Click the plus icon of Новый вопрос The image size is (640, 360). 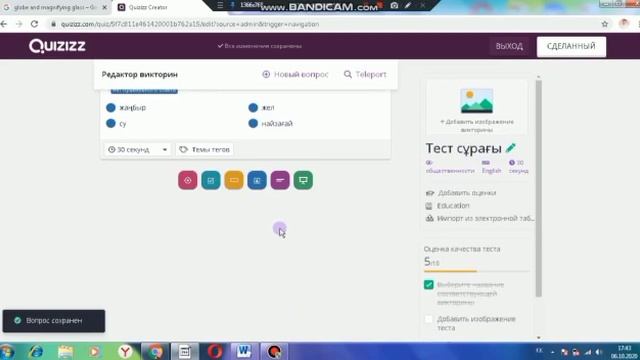[266, 74]
